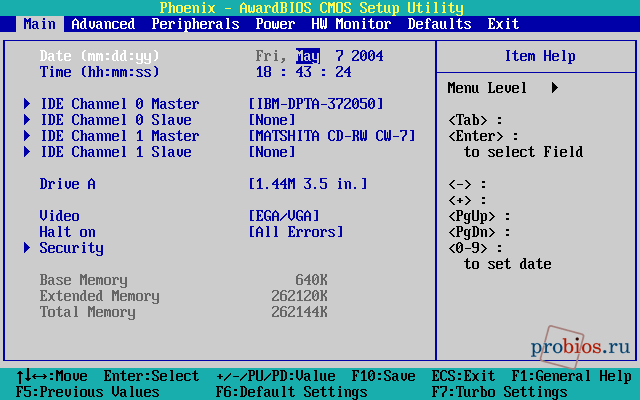
Task: Click the 'to select Field' help text
Action: click(523, 152)
